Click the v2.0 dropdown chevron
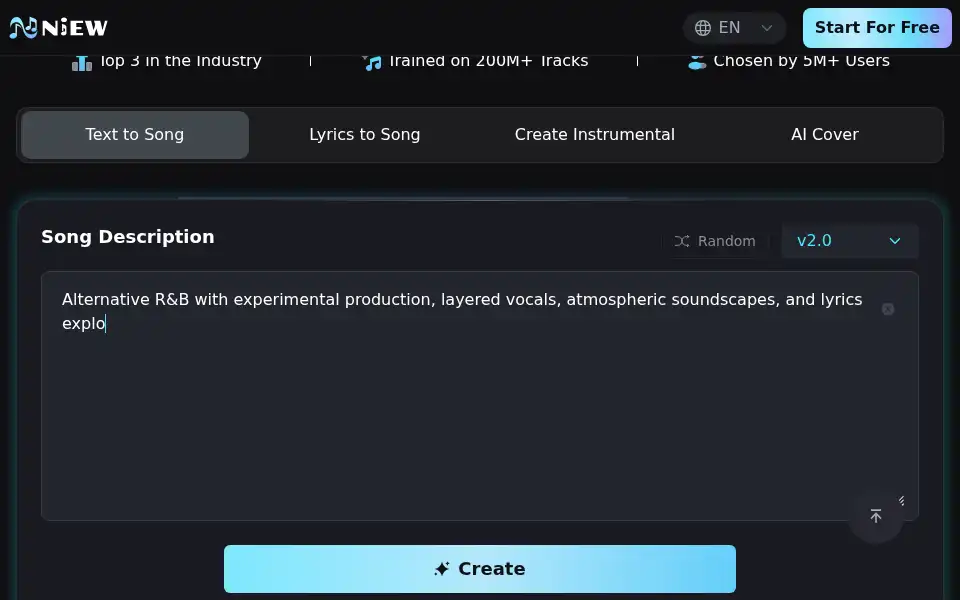The height and width of the screenshot is (600, 960). [x=894, y=241]
